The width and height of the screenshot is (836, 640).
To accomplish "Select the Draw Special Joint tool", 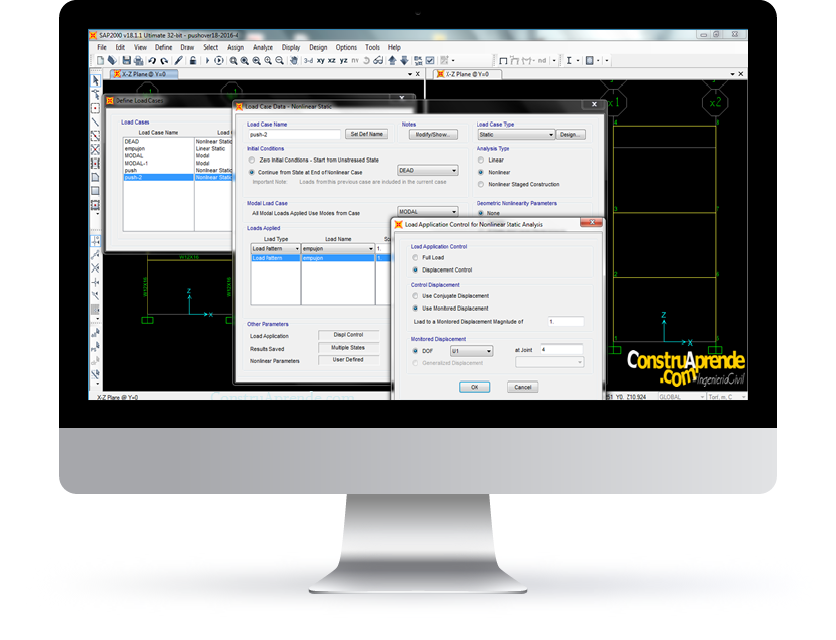I will 95,108.
